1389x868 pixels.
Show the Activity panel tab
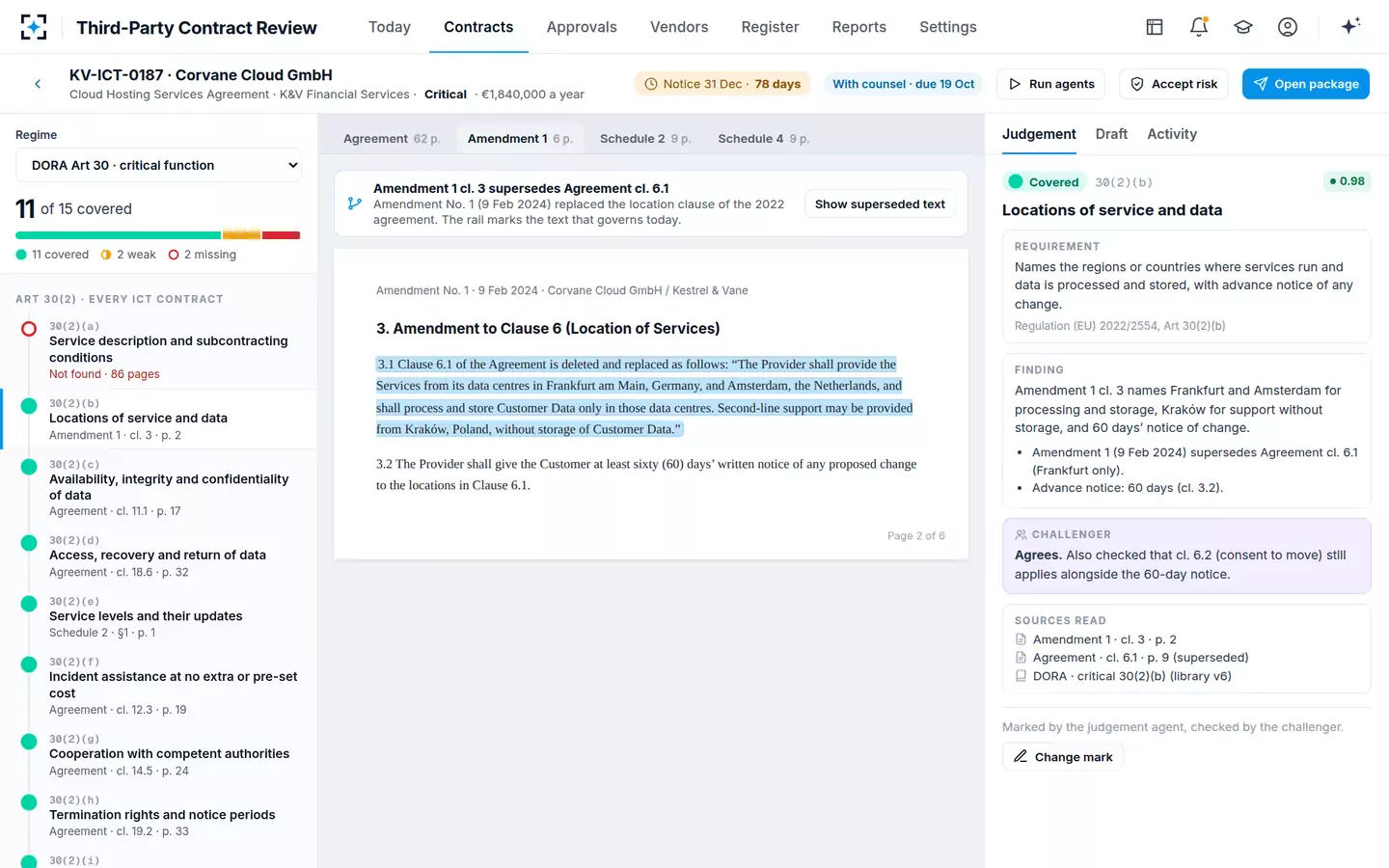tap(1172, 134)
